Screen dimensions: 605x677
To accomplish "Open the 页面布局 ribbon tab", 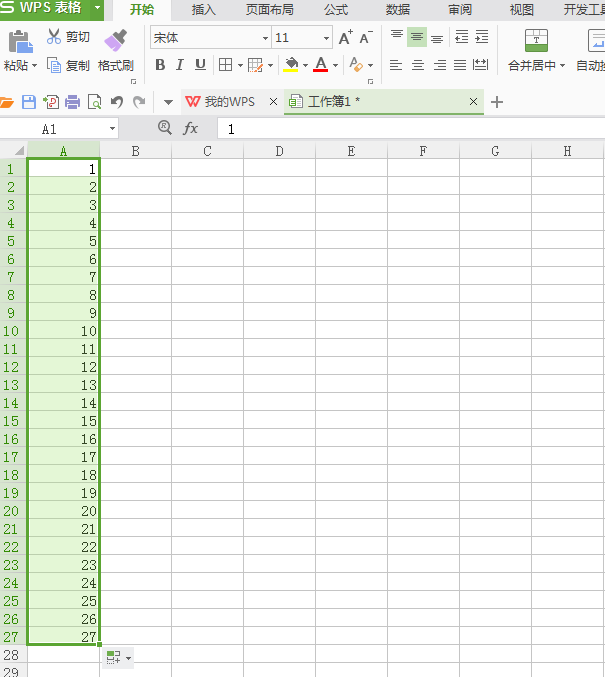I will [270, 9].
